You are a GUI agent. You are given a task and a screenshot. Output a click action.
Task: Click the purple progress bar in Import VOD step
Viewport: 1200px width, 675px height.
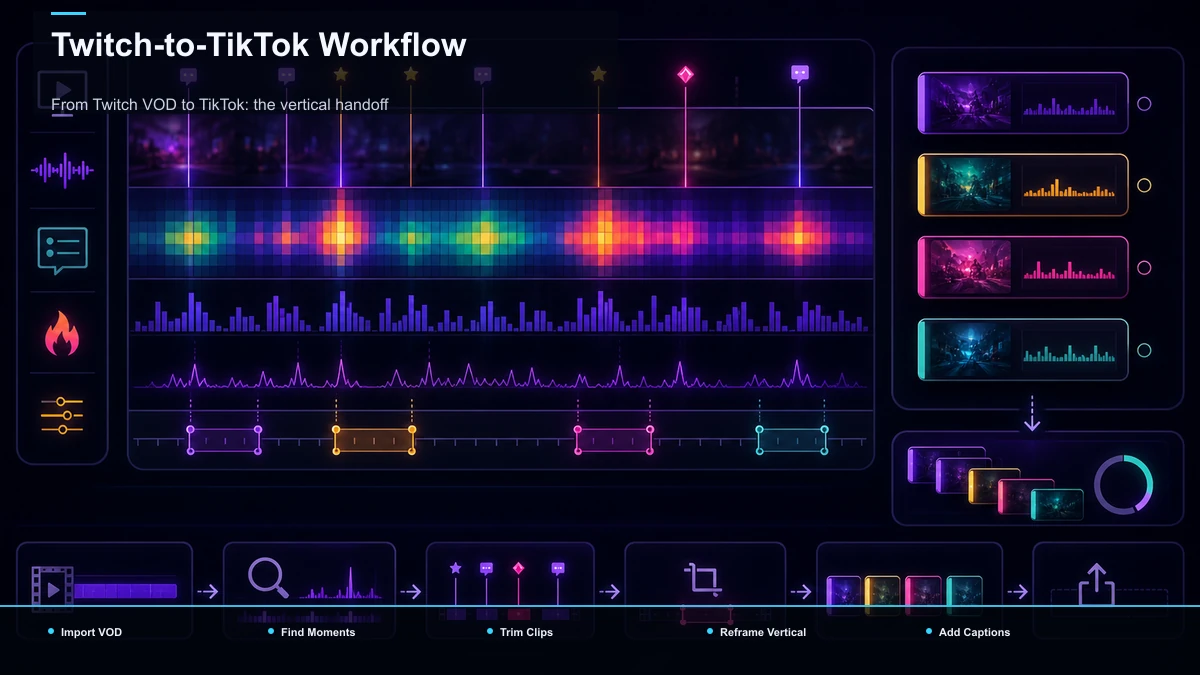pos(125,591)
